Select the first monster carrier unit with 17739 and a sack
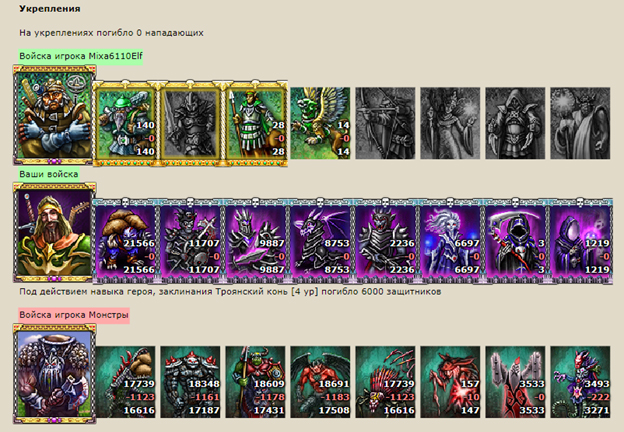624x432 pixels. 126,382
